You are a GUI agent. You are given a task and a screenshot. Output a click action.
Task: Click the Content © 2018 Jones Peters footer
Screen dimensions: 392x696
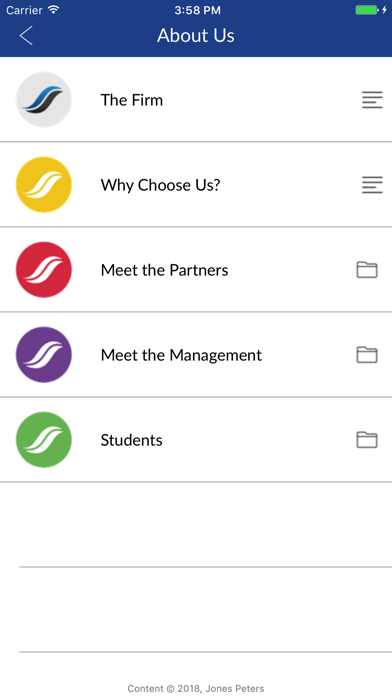point(196,688)
